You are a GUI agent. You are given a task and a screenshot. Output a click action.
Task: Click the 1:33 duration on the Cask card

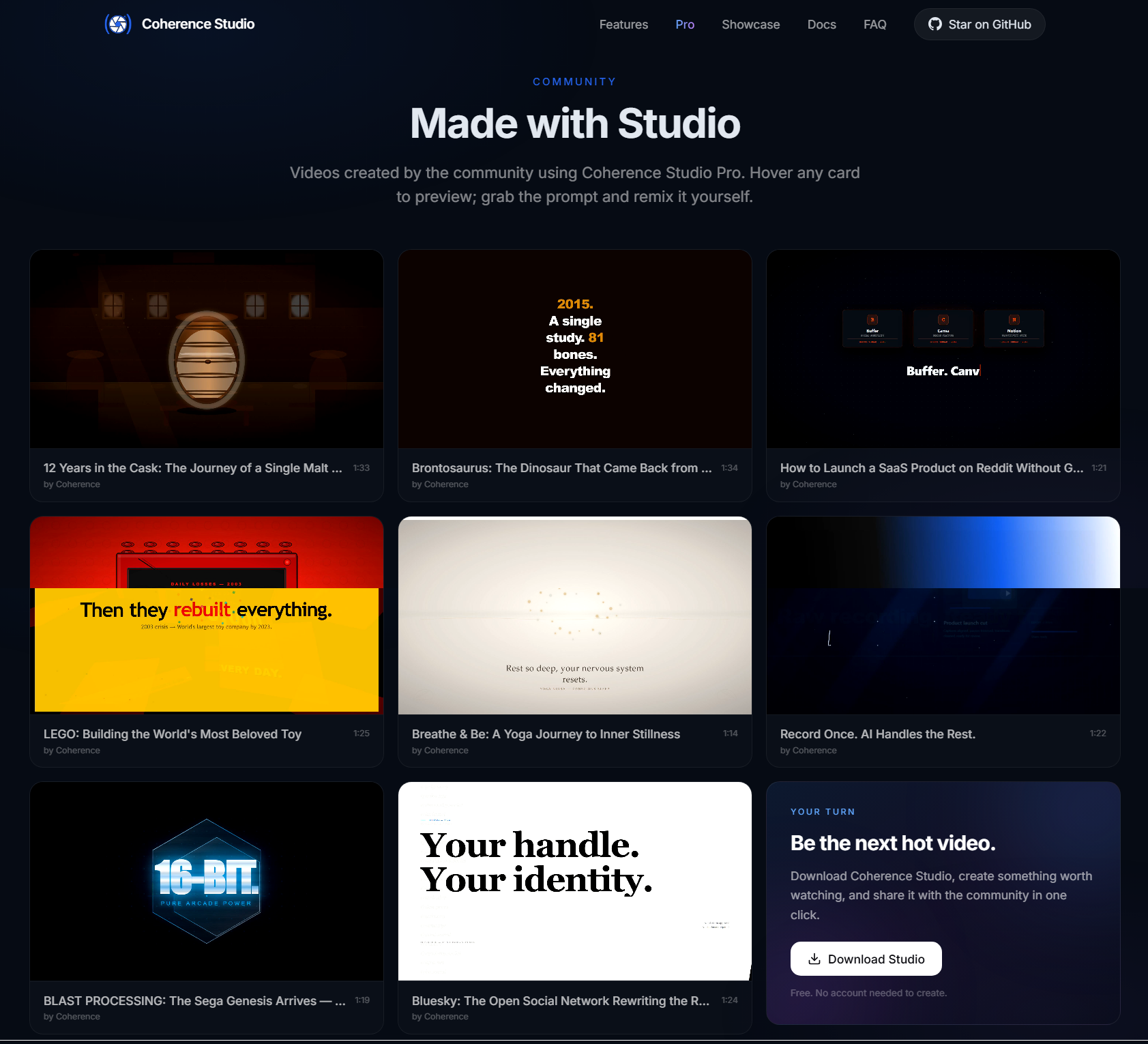(x=362, y=468)
